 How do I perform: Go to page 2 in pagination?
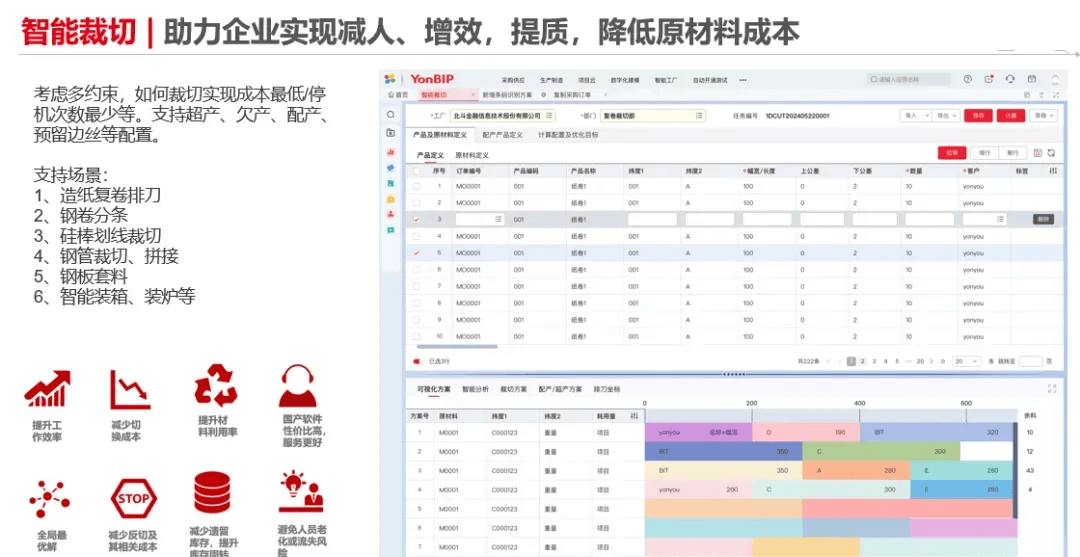point(862,361)
